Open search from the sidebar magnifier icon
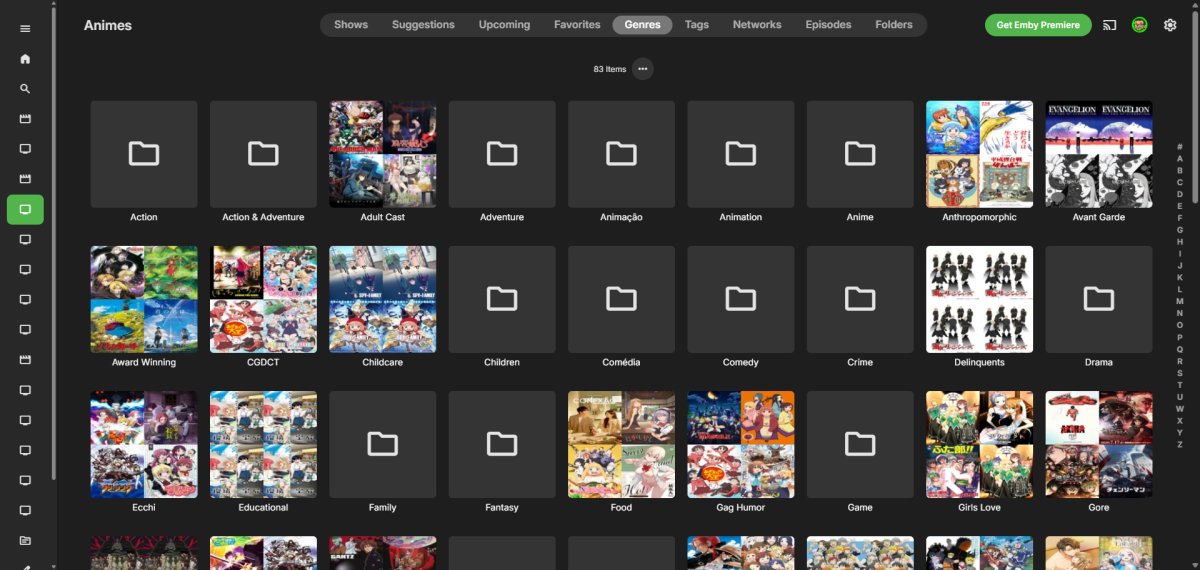Screen dimensions: 1200x570 pos(25,89)
